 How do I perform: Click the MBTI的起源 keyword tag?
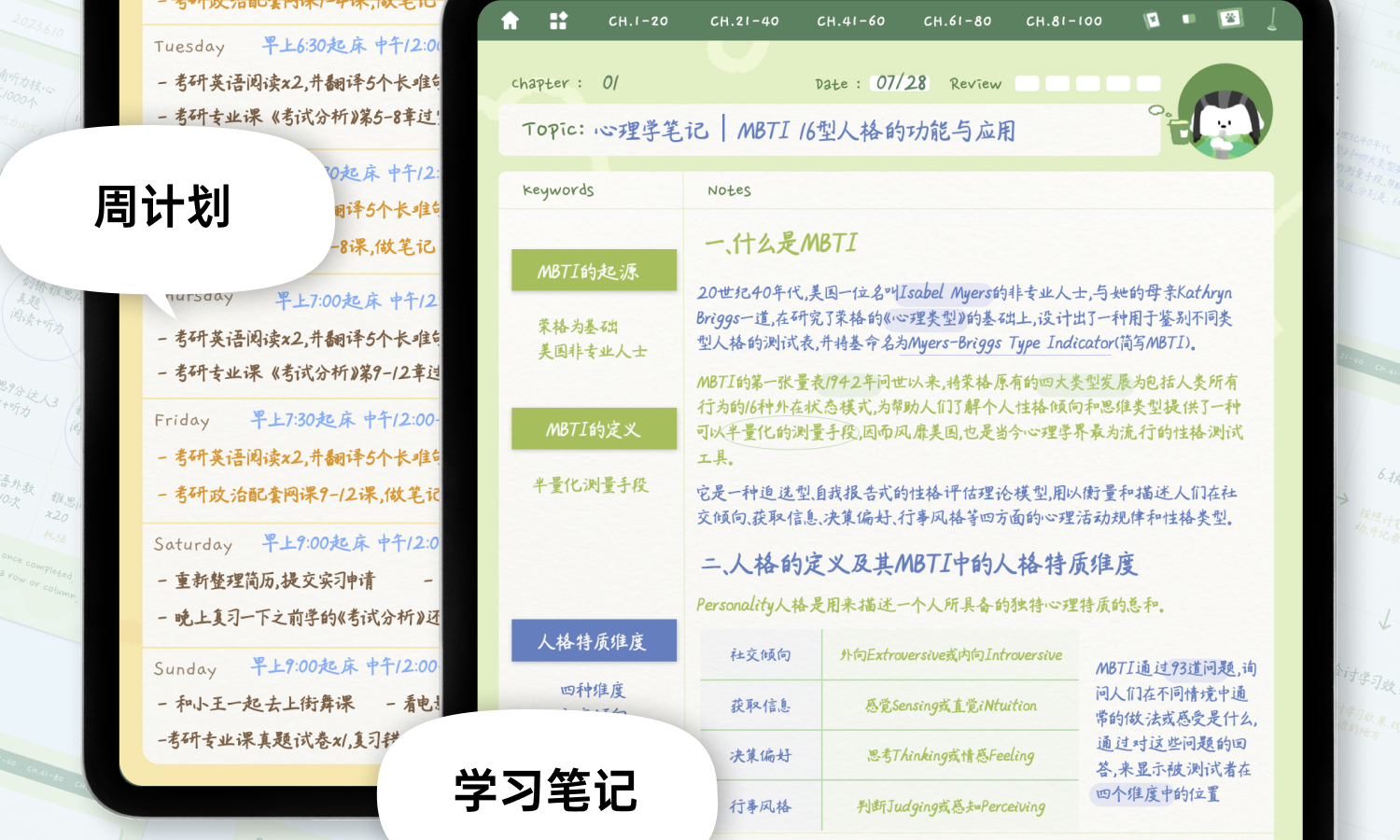point(594,270)
